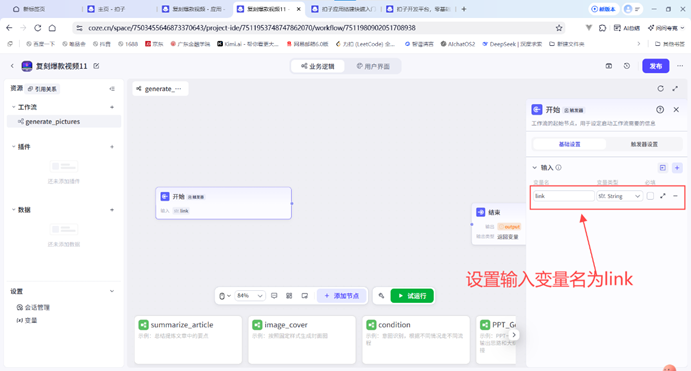Select the 开始 node on the canvas

click(223, 203)
